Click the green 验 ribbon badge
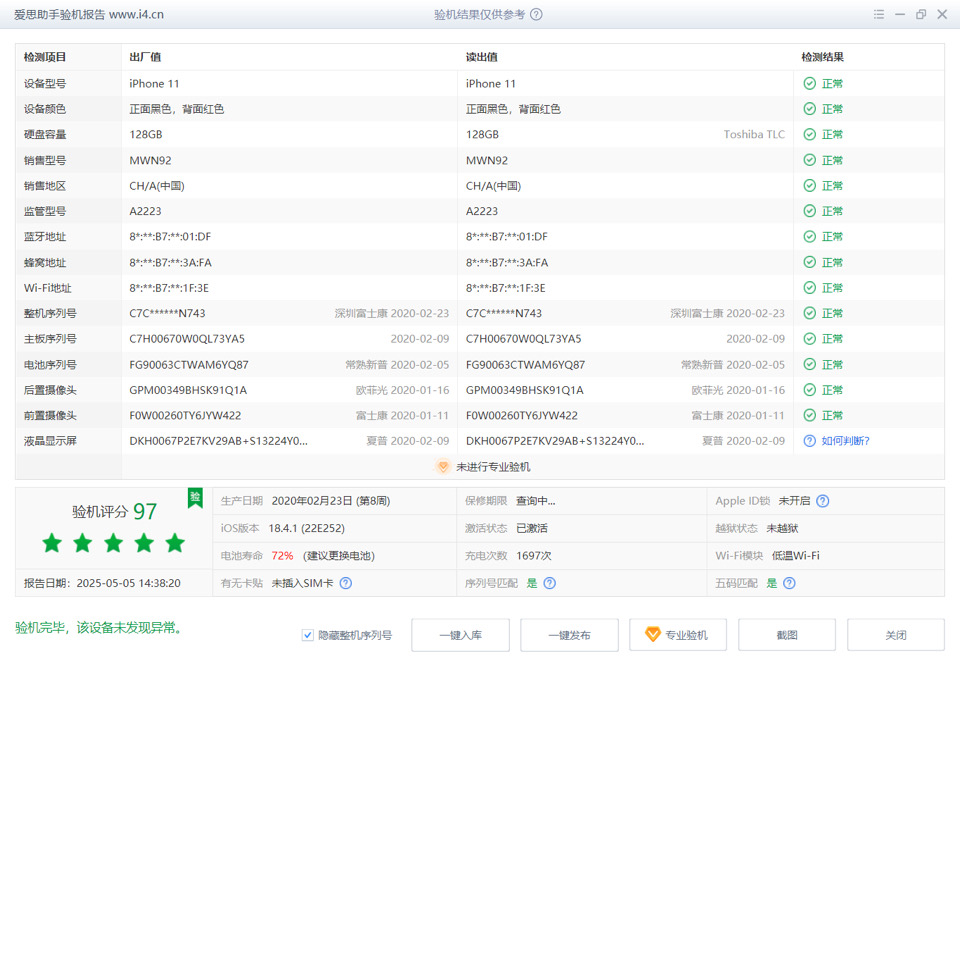This screenshot has height=960, width=960. click(195, 498)
